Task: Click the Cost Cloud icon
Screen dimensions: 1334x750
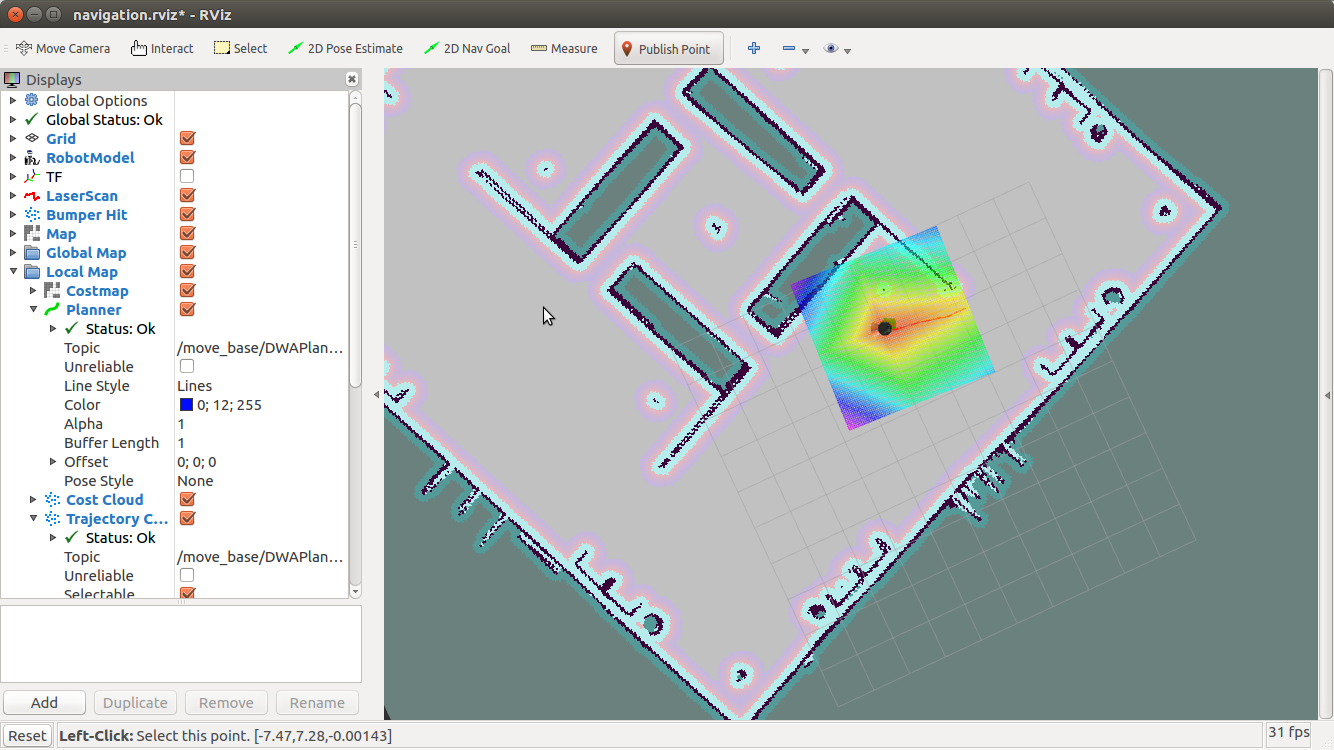Action: click(52, 499)
